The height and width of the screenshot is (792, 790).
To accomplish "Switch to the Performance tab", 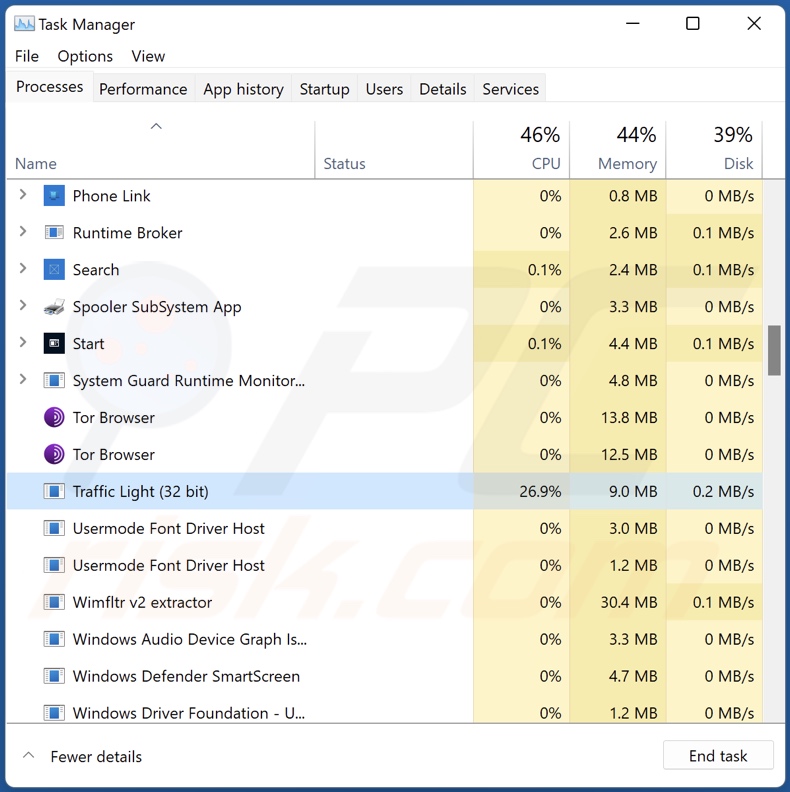I will [143, 89].
